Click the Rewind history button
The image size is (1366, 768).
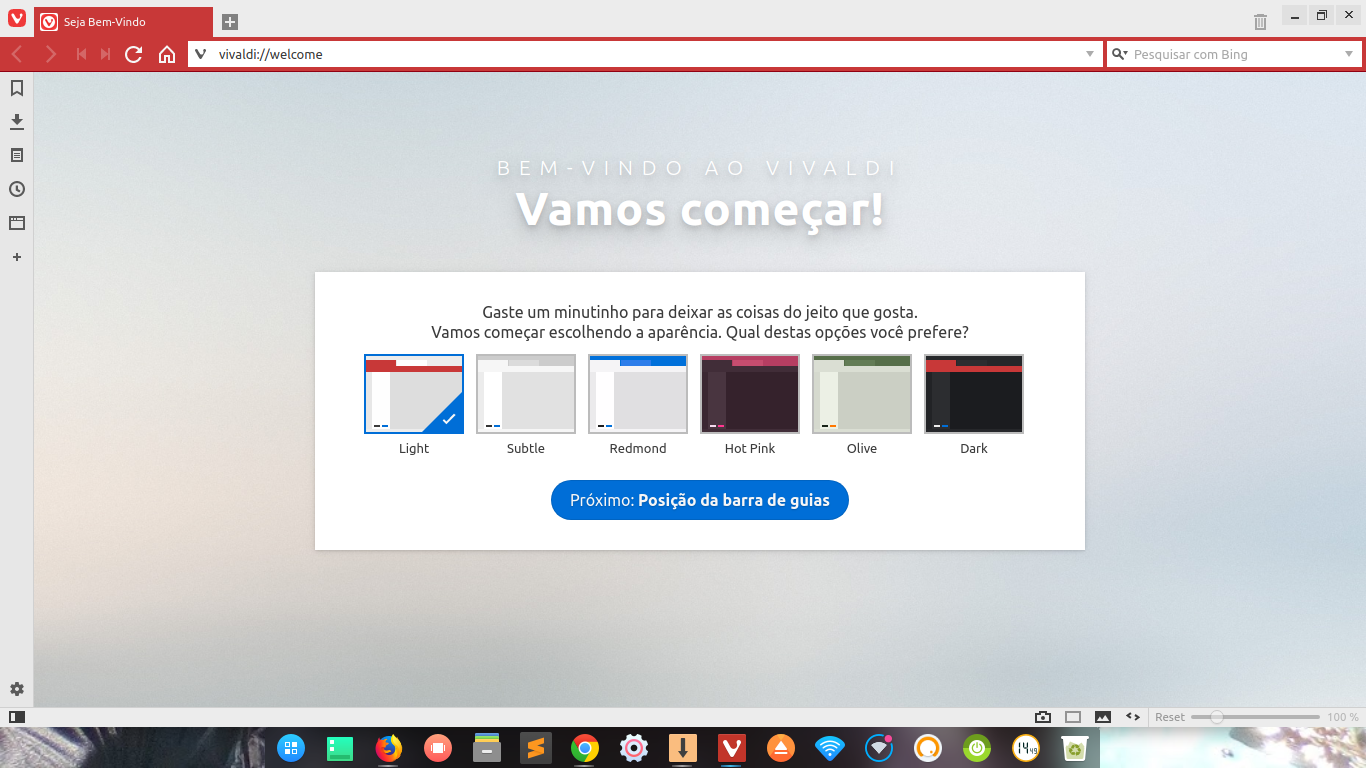(81, 54)
